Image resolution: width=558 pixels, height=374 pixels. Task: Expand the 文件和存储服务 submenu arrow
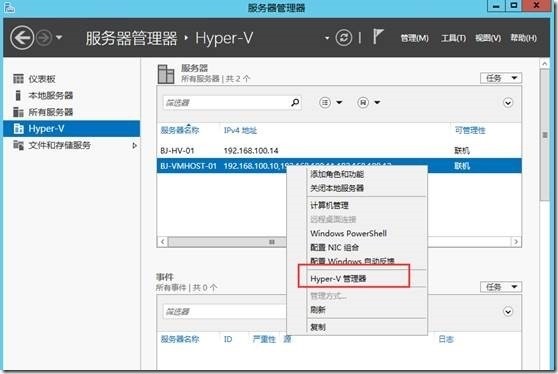coord(134,146)
